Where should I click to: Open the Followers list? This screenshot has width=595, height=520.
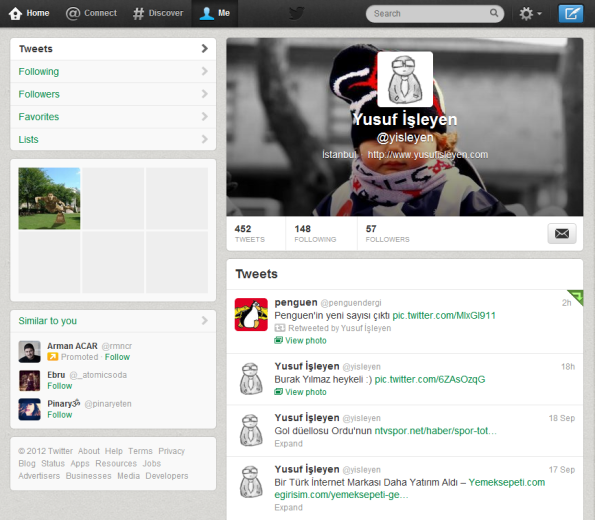(x=113, y=94)
